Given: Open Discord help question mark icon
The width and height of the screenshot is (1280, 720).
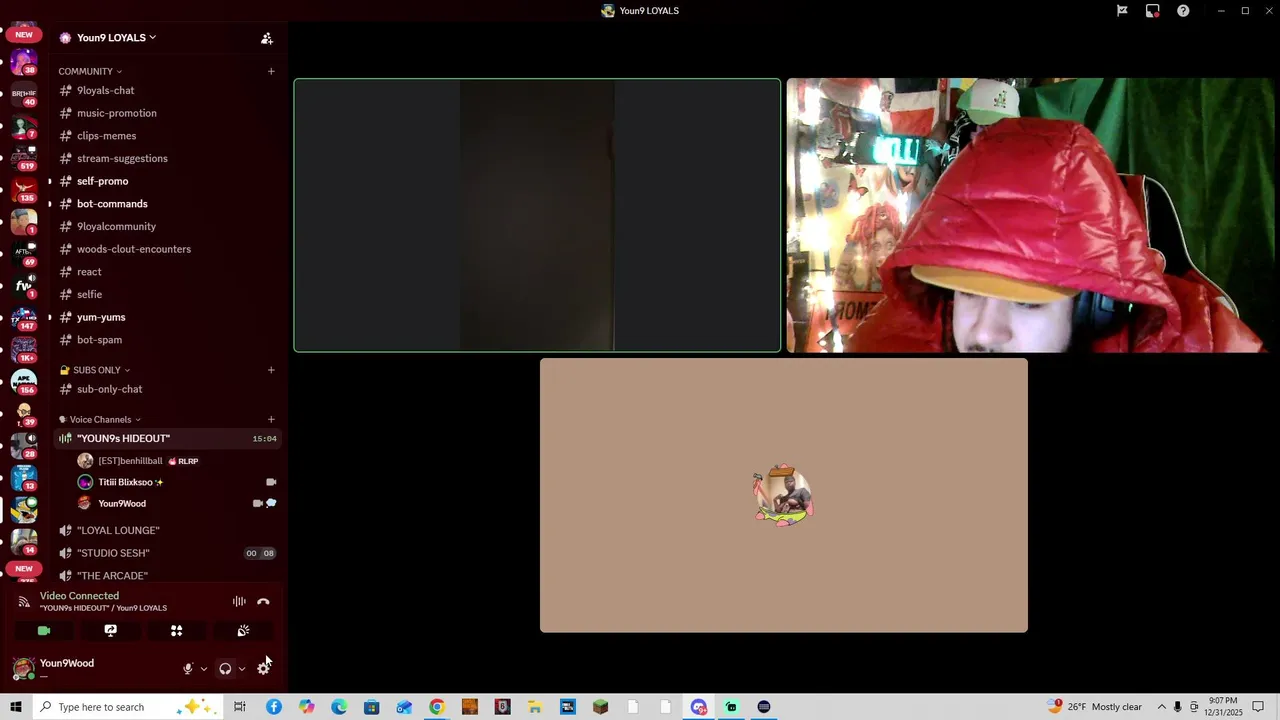Looking at the screenshot, I should tap(1183, 11).
